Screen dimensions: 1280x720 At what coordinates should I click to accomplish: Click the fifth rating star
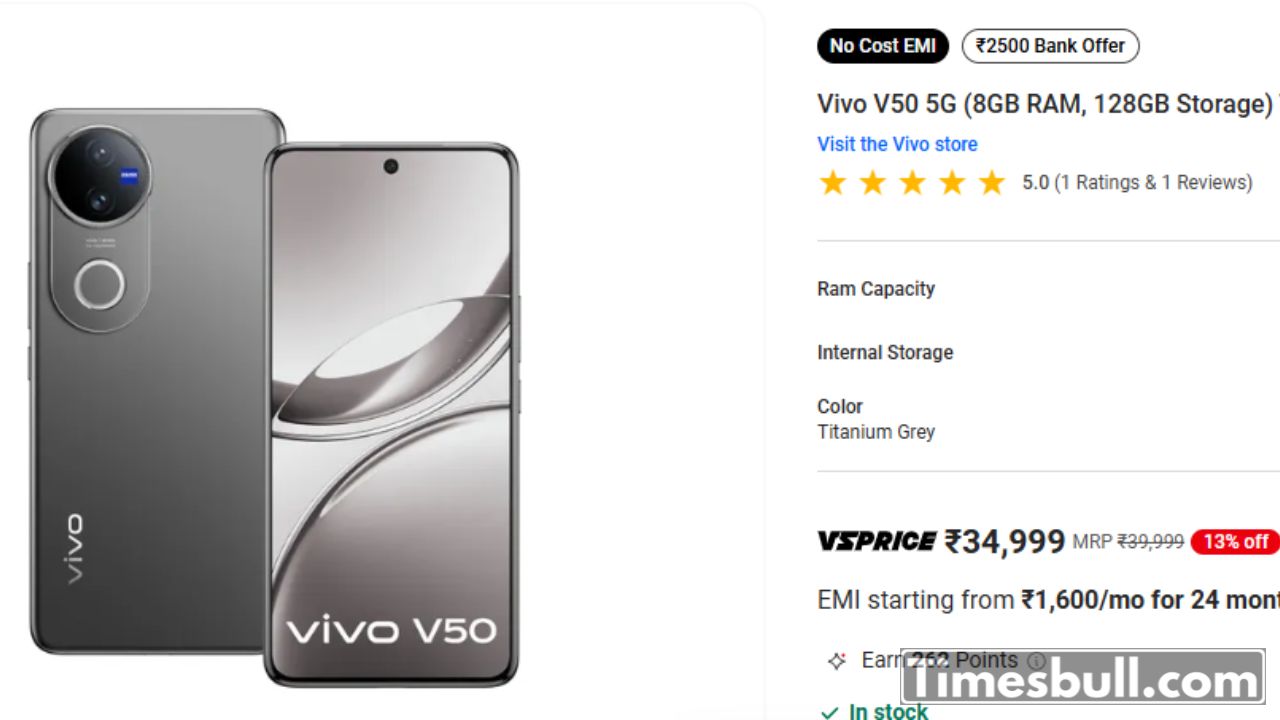click(992, 183)
